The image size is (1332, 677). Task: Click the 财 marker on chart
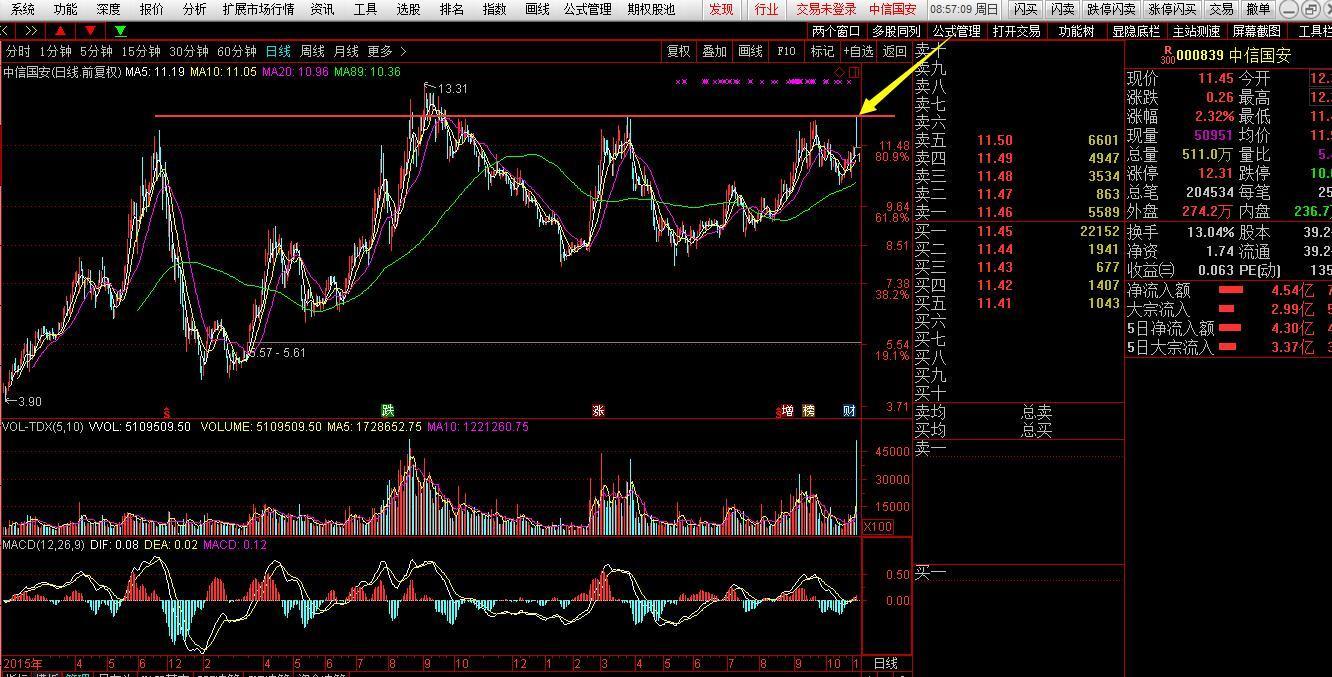coord(849,410)
